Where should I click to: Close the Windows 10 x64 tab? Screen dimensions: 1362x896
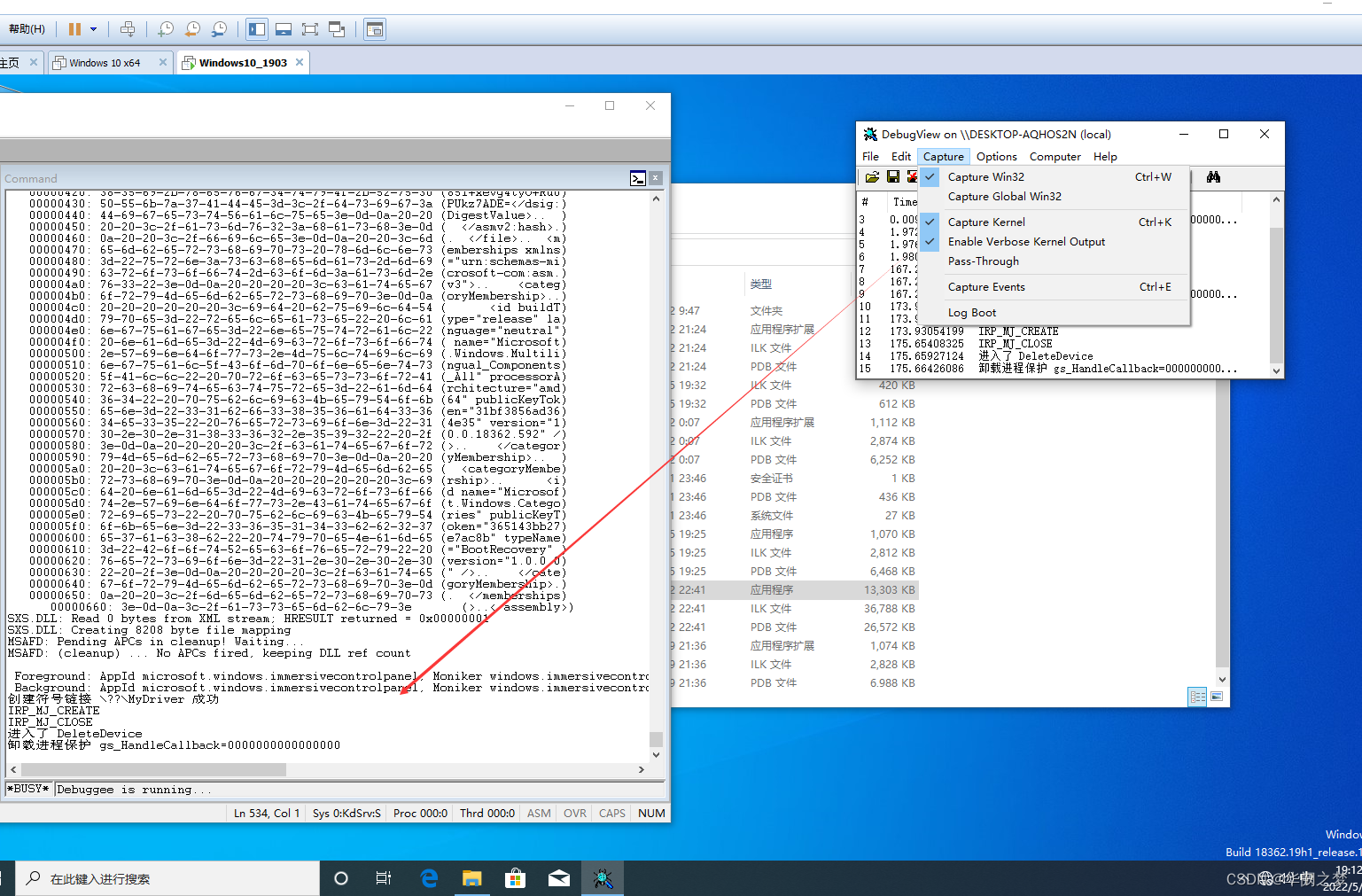point(163,62)
